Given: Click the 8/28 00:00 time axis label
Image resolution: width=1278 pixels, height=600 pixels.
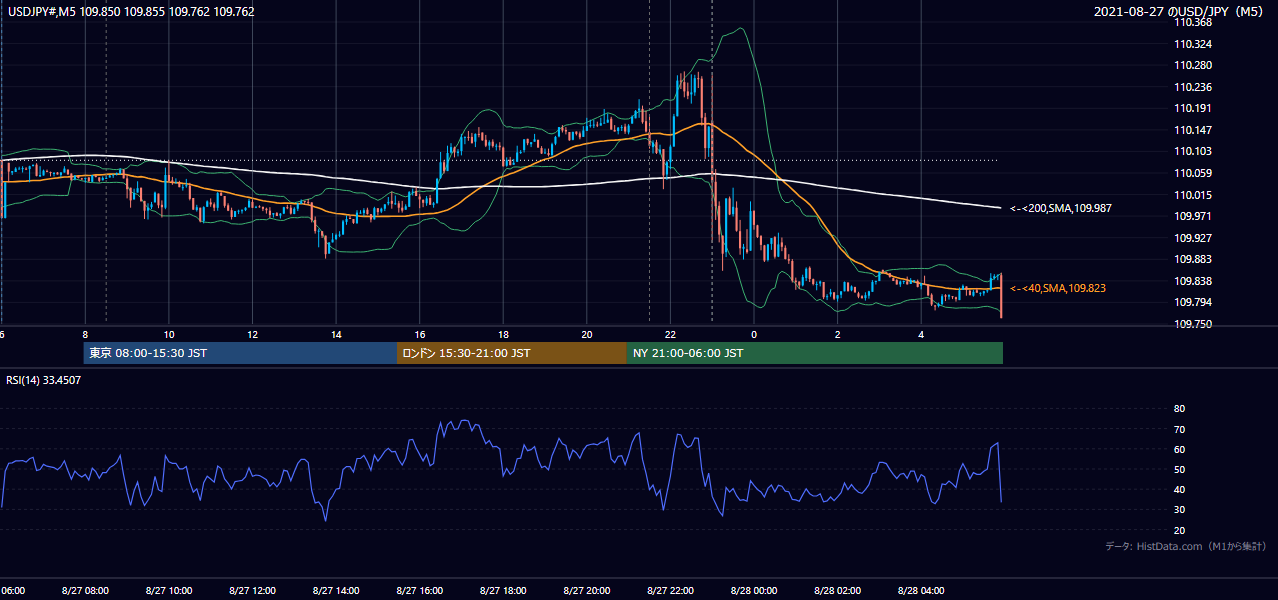Looking at the screenshot, I should pos(754,591).
